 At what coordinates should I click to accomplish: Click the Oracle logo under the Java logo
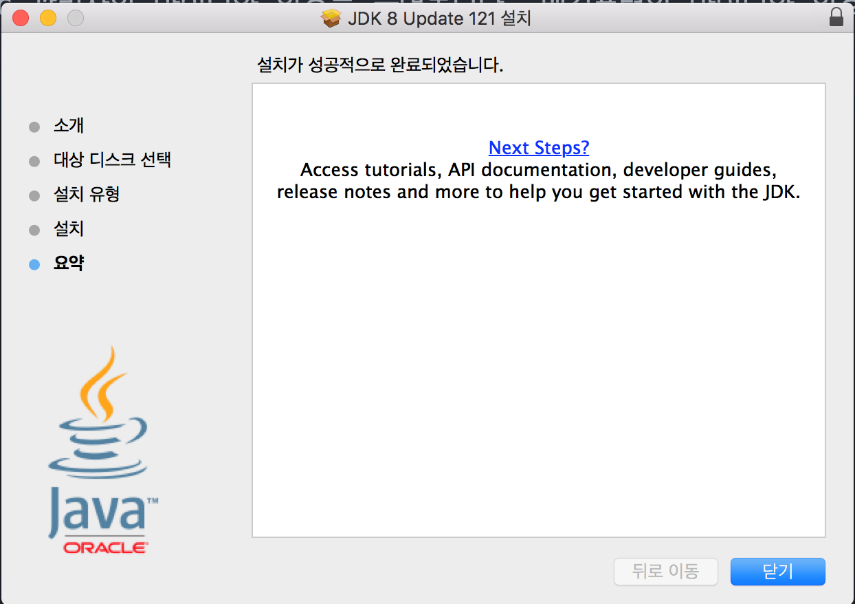[x=101, y=546]
